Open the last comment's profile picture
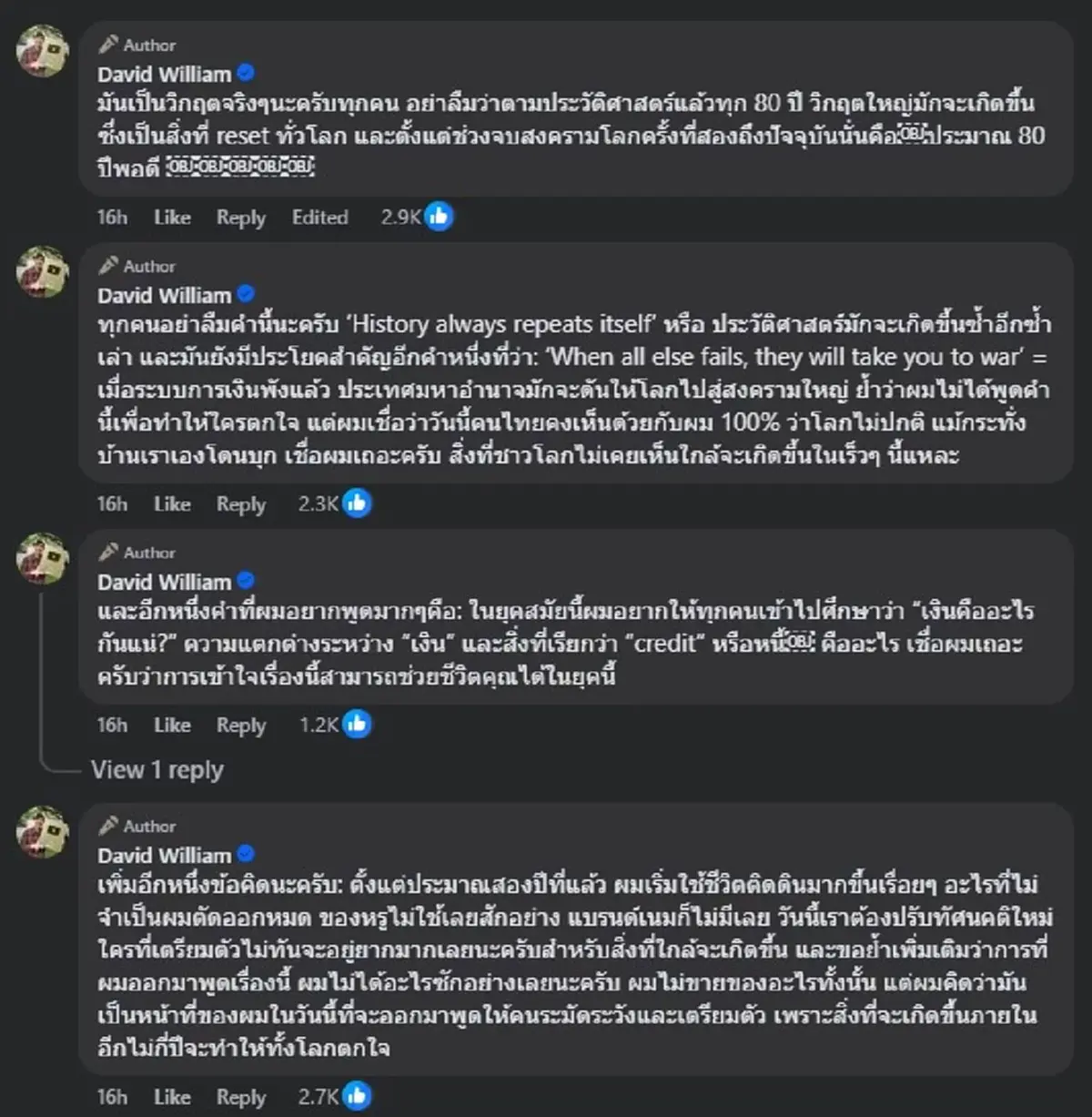The width and height of the screenshot is (1092, 1117). pos(43,831)
